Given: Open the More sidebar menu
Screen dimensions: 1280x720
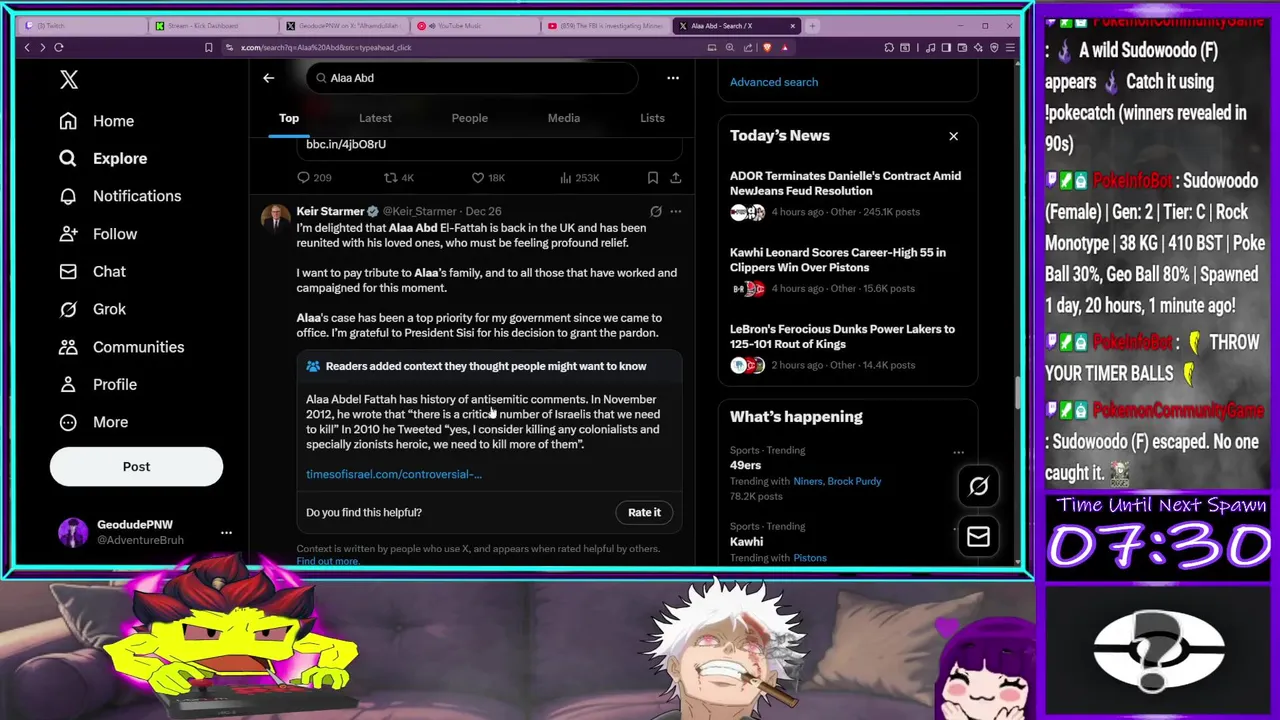Looking at the screenshot, I should [x=93, y=422].
